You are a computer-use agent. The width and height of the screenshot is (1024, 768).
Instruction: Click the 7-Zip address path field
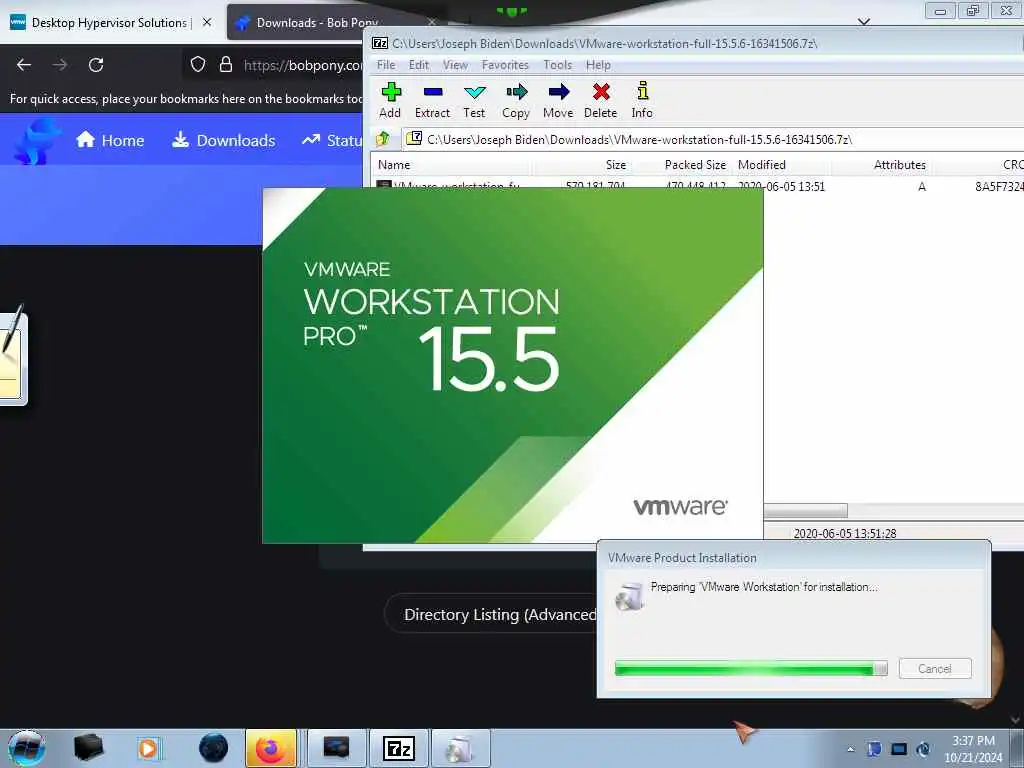click(x=712, y=139)
